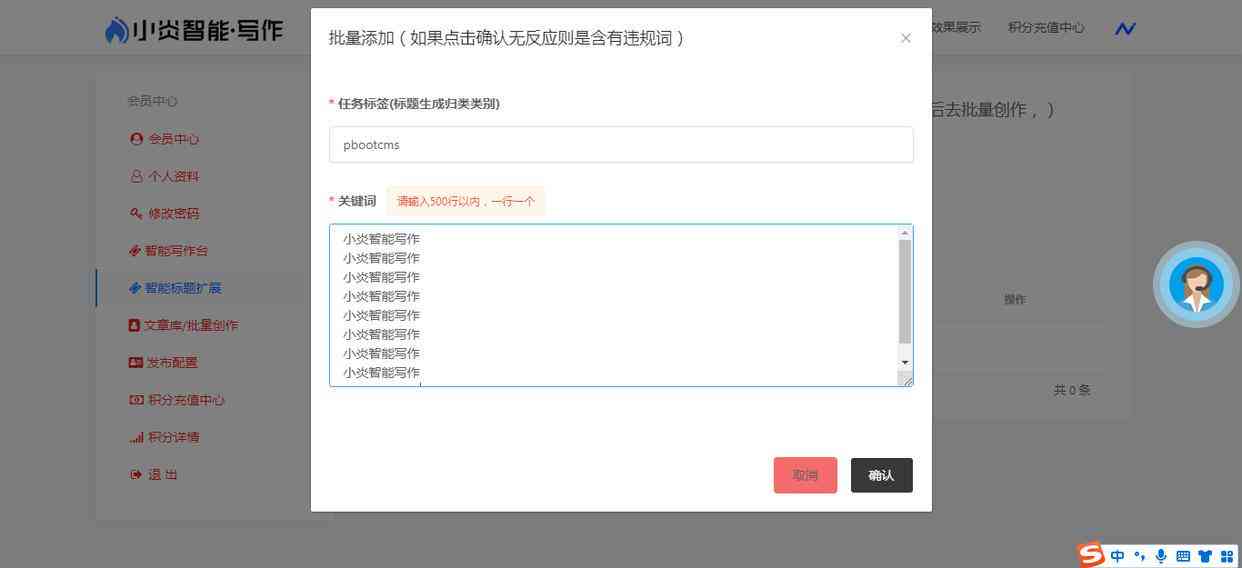This screenshot has height=568, width=1242.
Task: Click Sogou microphone voice input icon
Action: pyautogui.click(x=1161, y=556)
